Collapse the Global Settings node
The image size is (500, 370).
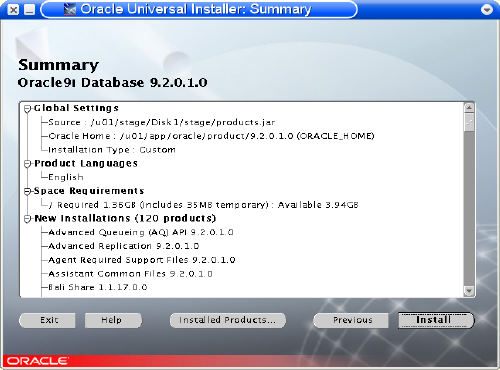pos(27,109)
